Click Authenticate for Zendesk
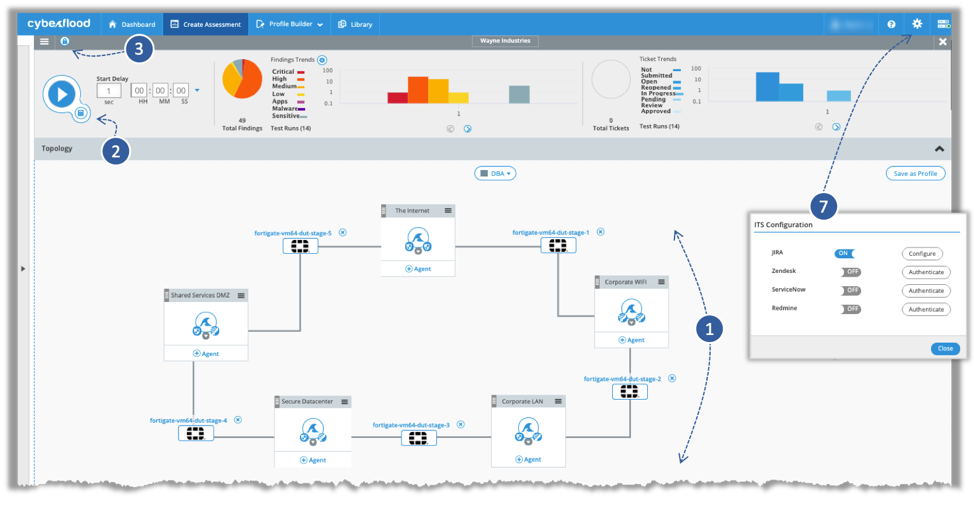 926,272
